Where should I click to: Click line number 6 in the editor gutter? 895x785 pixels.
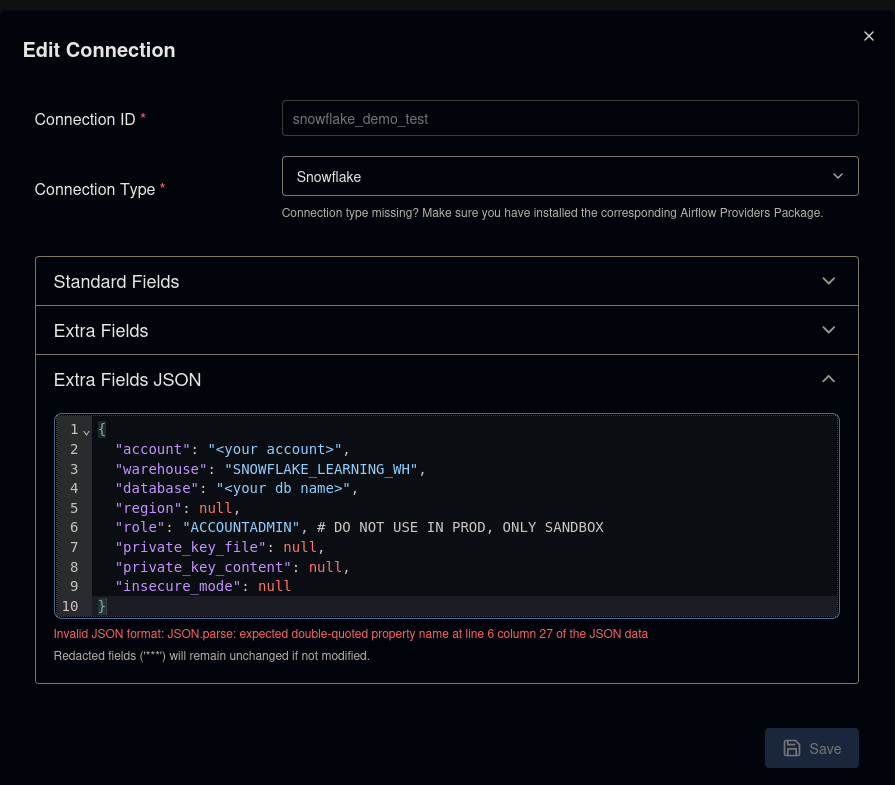pos(74,528)
